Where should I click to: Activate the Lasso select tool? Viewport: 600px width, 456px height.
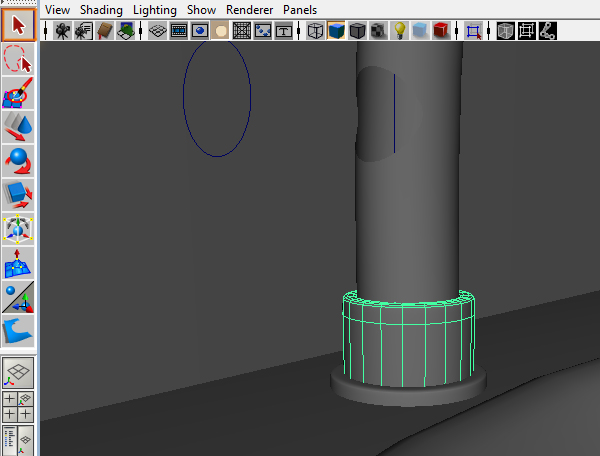pyautogui.click(x=18, y=59)
